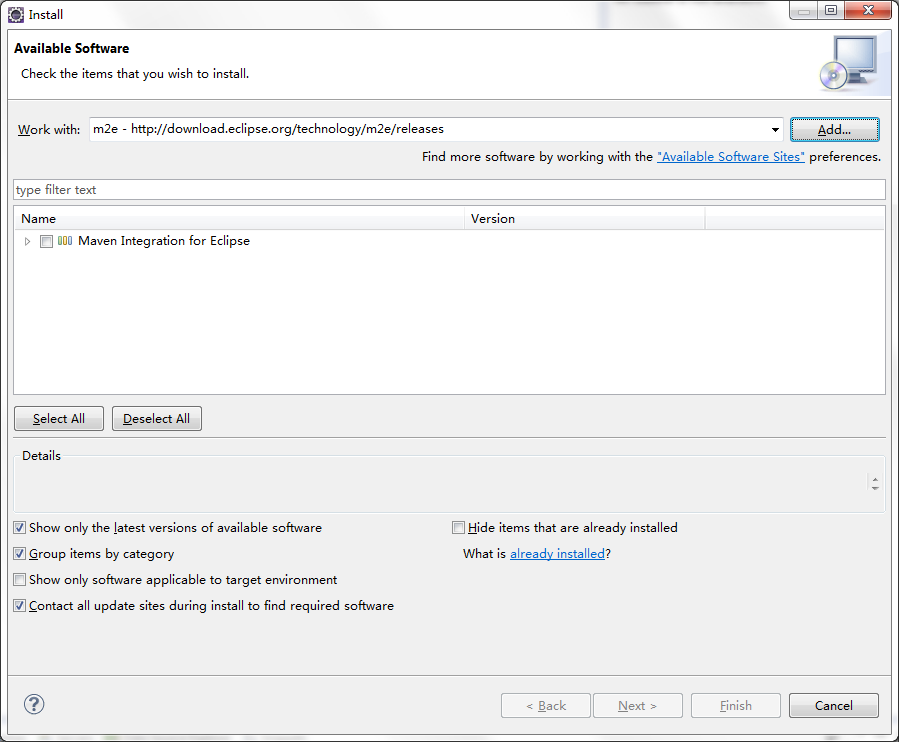The height and width of the screenshot is (742, 899).
Task: Click the Name column header
Action: pyautogui.click(x=240, y=218)
